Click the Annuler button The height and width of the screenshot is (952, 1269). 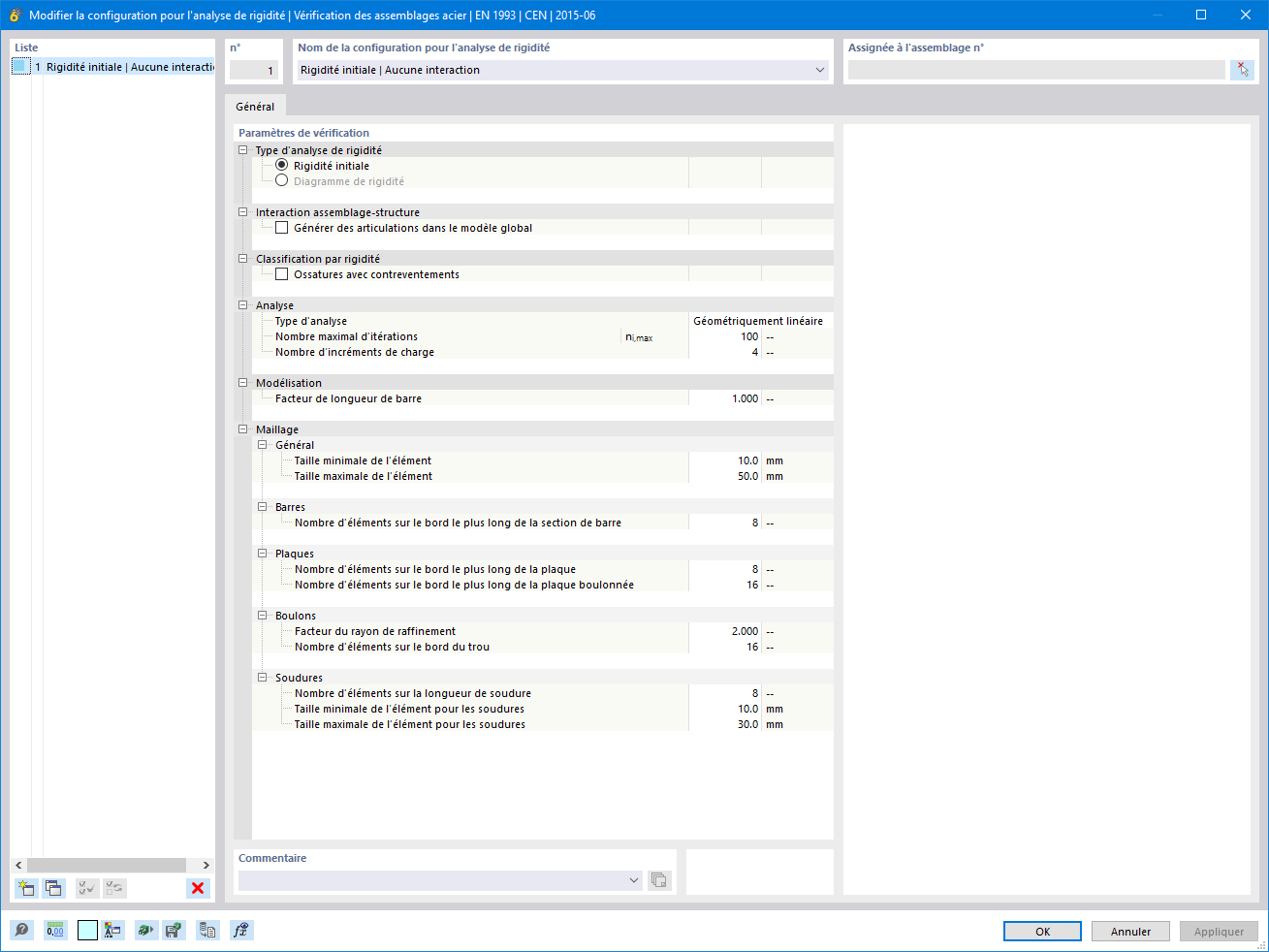1130,931
